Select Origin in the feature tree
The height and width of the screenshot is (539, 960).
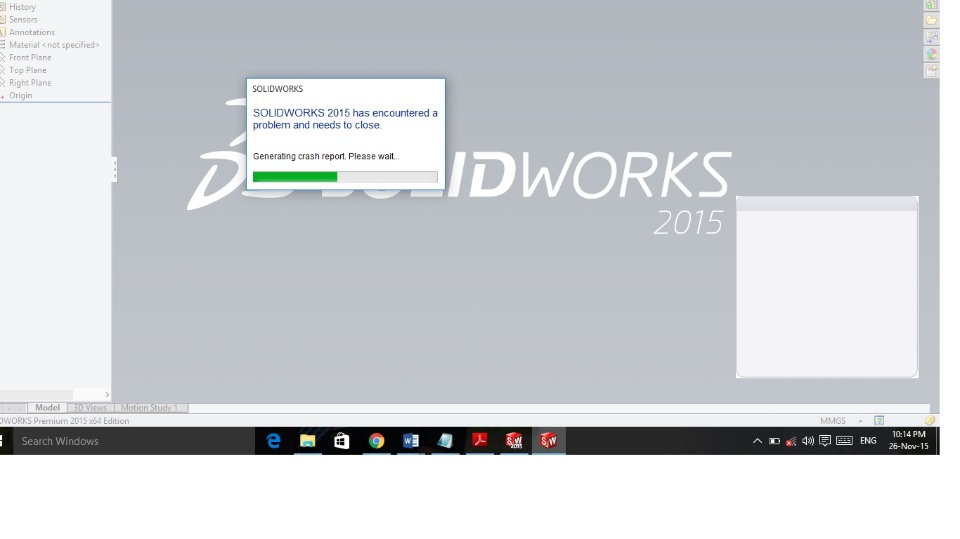[20, 96]
